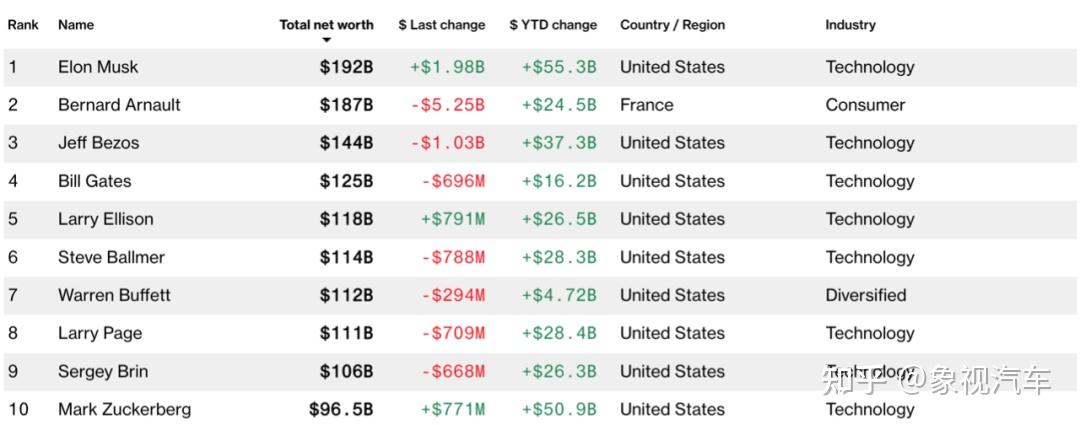Click the Industry column header
This screenshot has width=1080, height=425.
click(x=850, y=25)
